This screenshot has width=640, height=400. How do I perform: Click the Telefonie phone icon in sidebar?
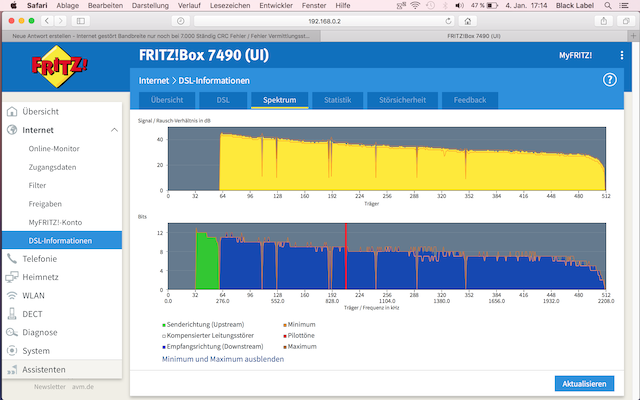[11, 258]
